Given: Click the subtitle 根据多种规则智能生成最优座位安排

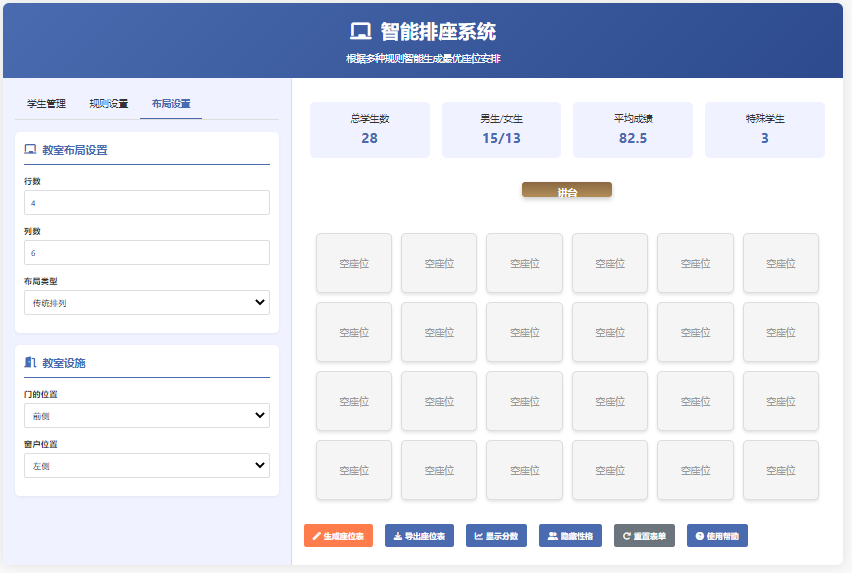Looking at the screenshot, I should (x=423, y=58).
